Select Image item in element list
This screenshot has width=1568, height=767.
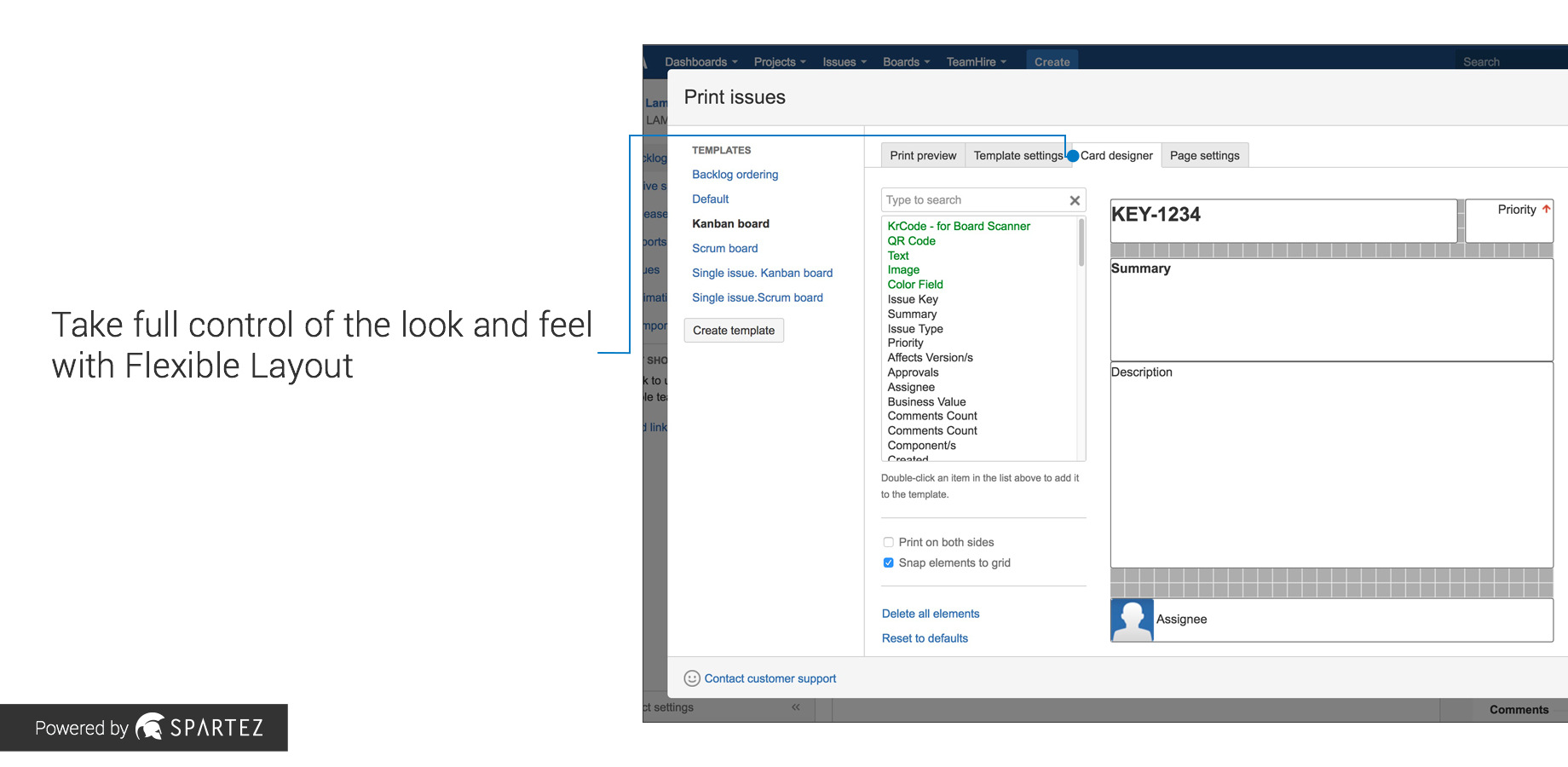click(903, 270)
